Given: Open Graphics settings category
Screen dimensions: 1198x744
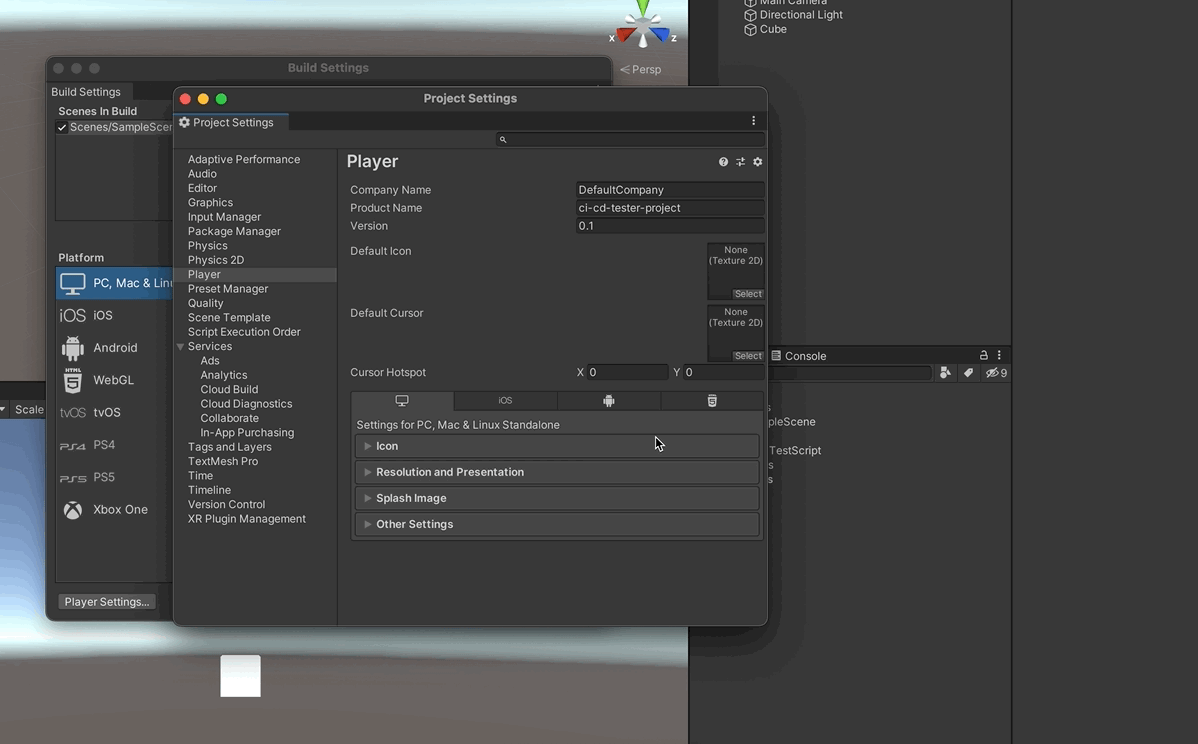Looking at the screenshot, I should point(210,203).
